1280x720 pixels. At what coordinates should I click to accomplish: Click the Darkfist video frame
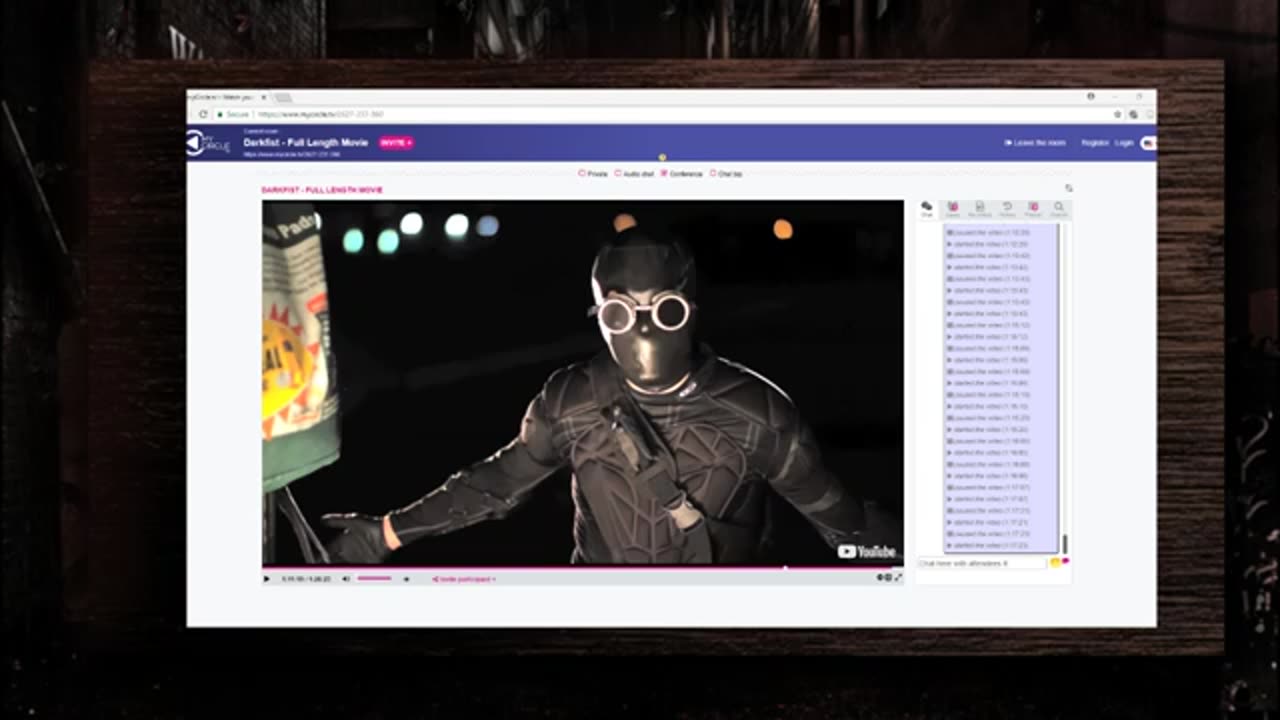[x=582, y=383]
